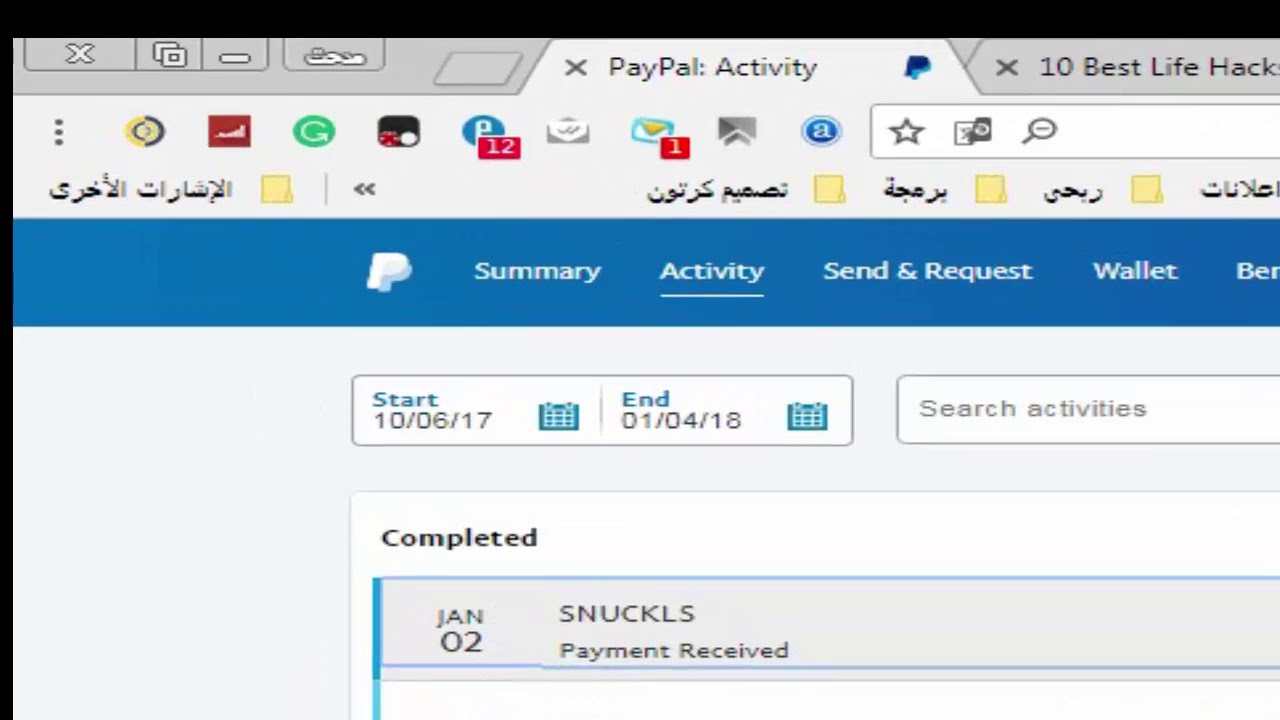Open the End date calendar picker

807,415
